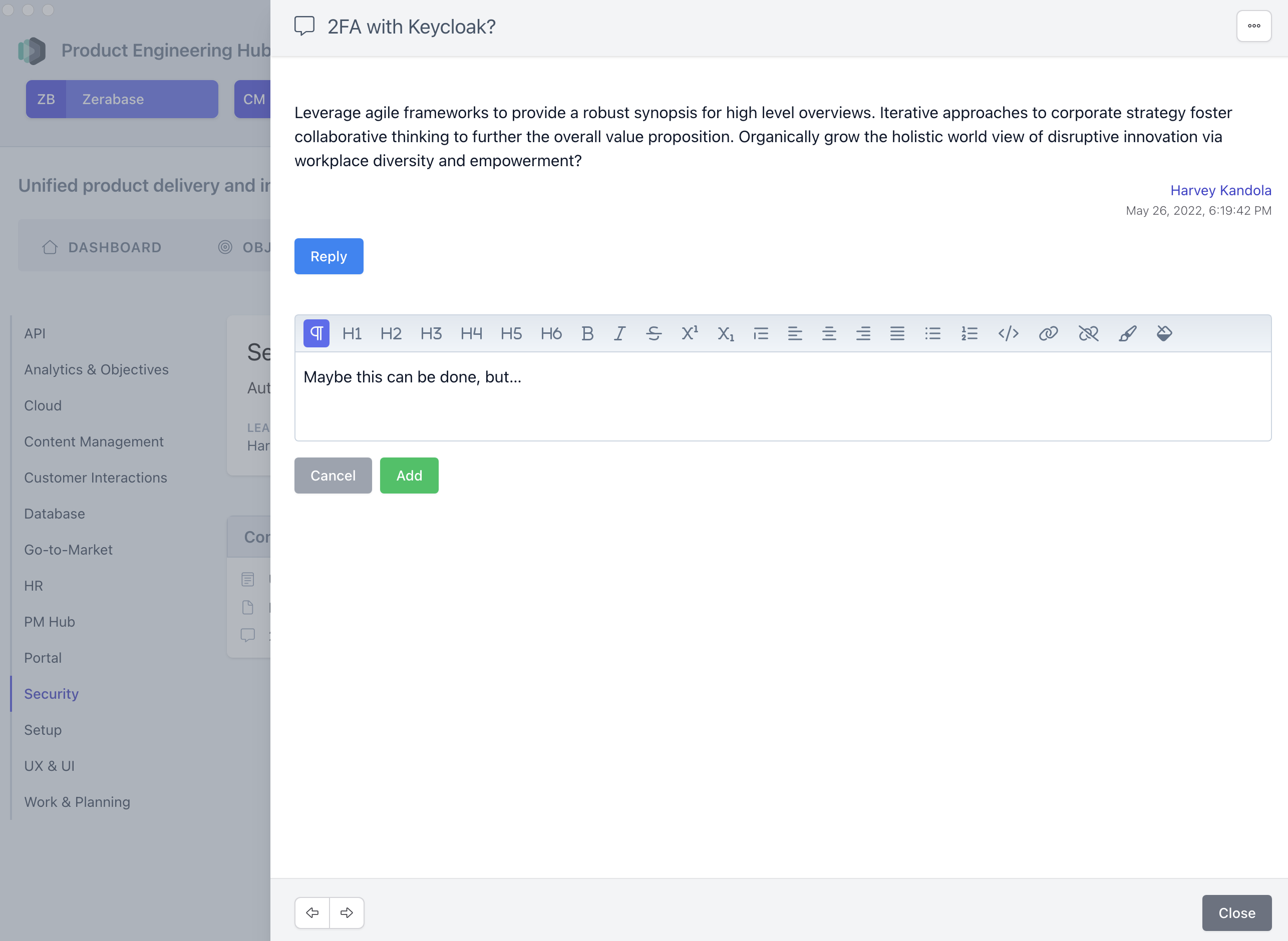Click the unordered bullet list icon
The image size is (1288, 941).
point(934,333)
